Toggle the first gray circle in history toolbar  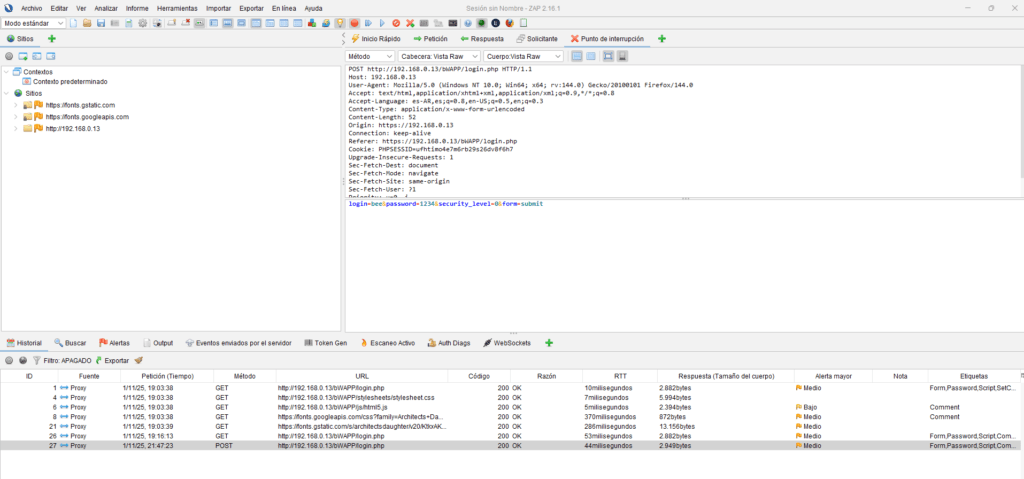click(x=9, y=360)
